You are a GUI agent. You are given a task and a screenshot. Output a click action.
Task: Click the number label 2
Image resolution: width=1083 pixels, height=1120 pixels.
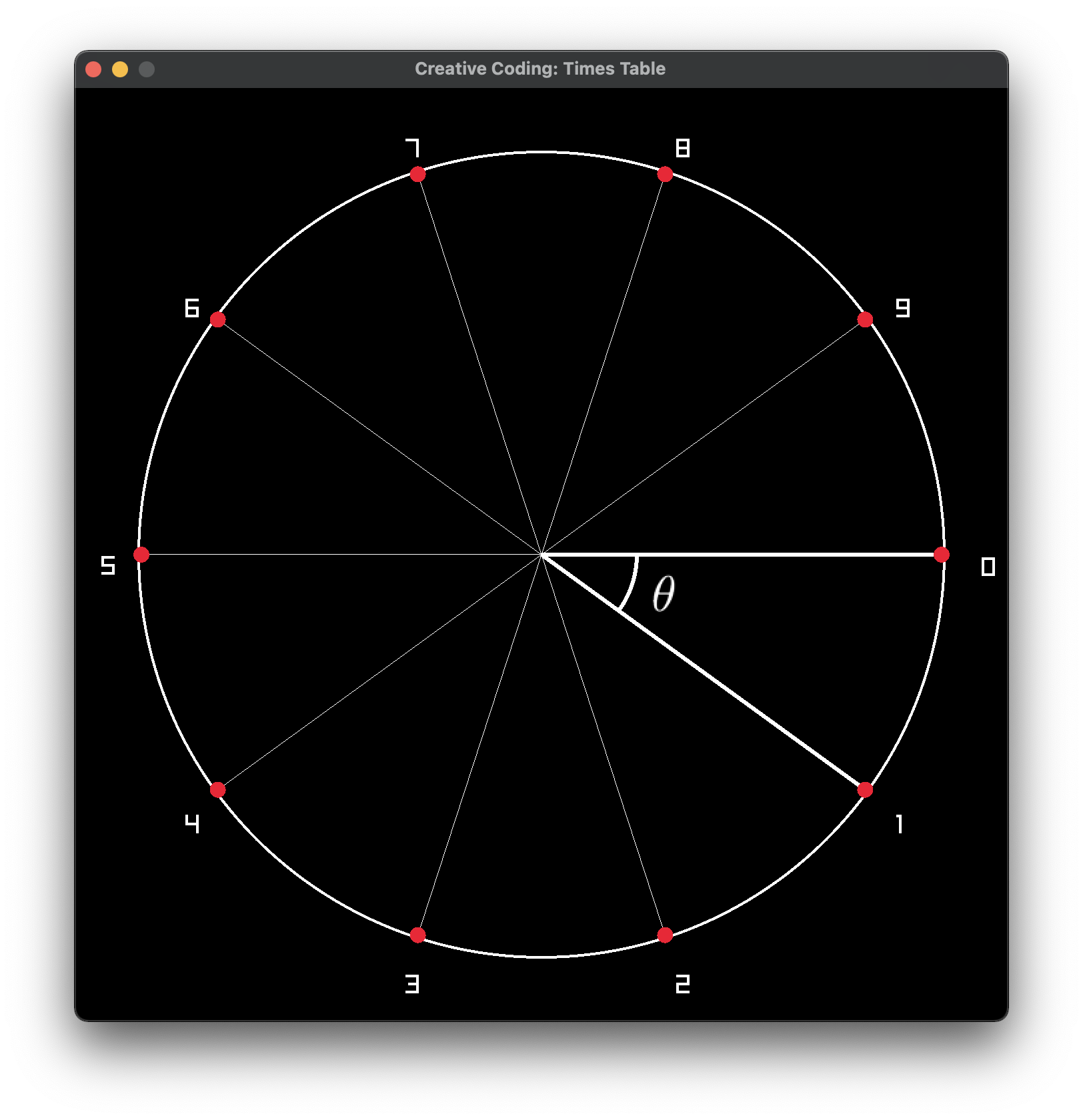(x=683, y=984)
